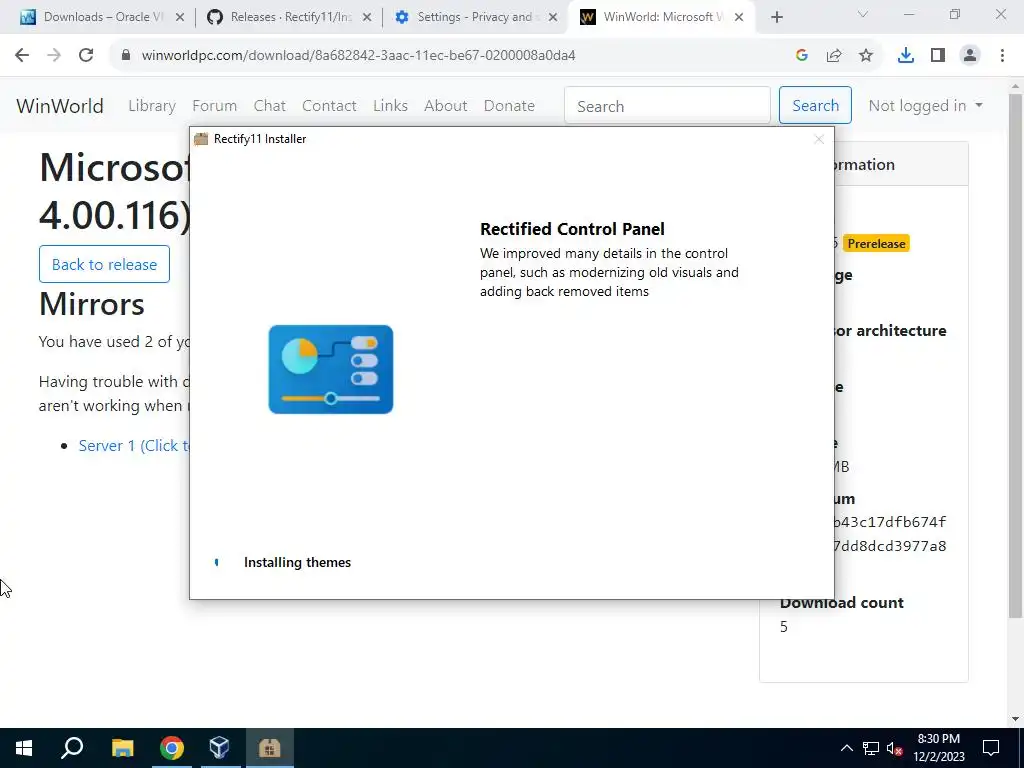Focus the WinWorld Search field
The height and width of the screenshot is (768, 1024).
click(667, 106)
